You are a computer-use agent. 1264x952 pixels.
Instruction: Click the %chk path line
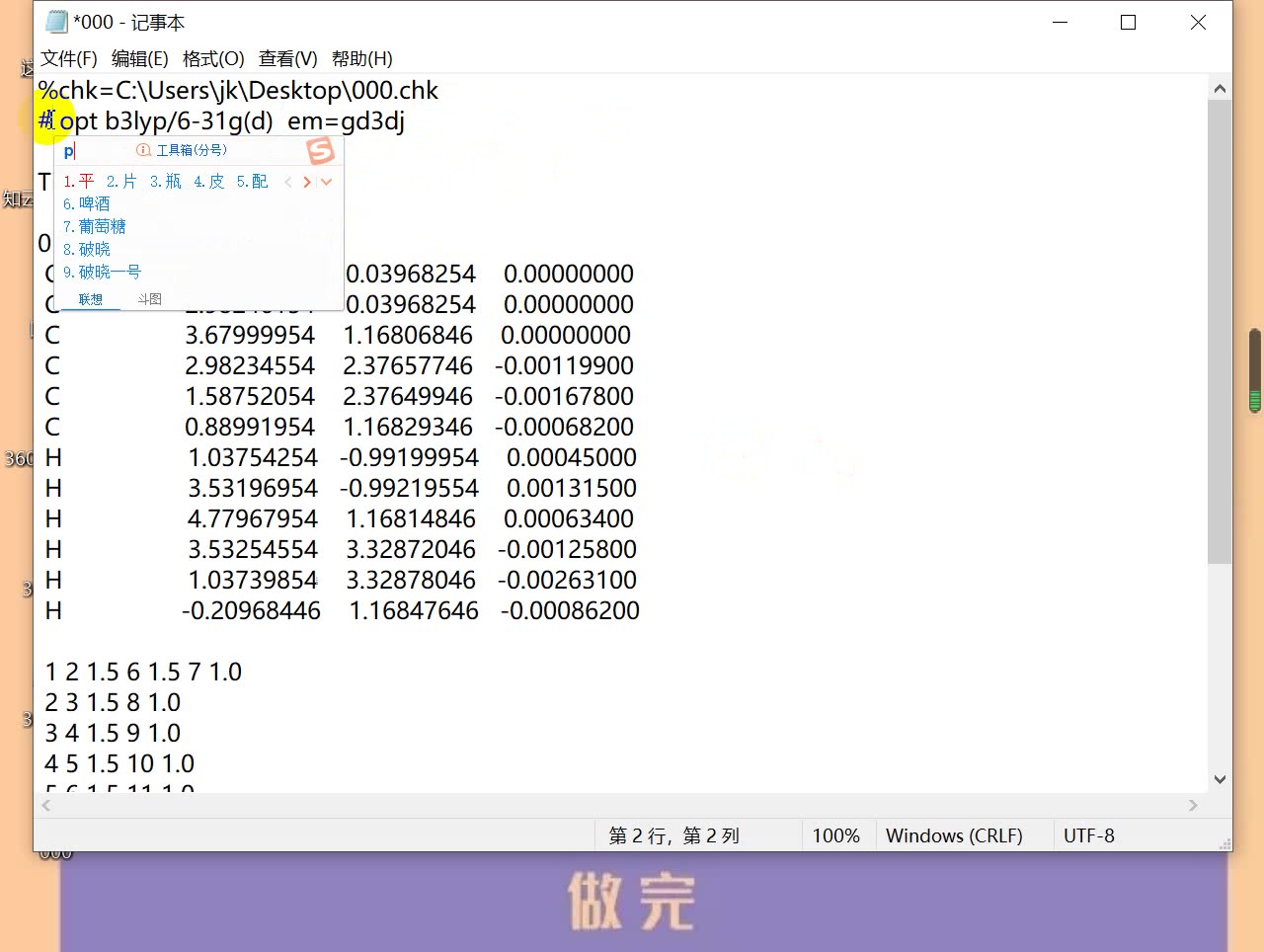(238, 91)
